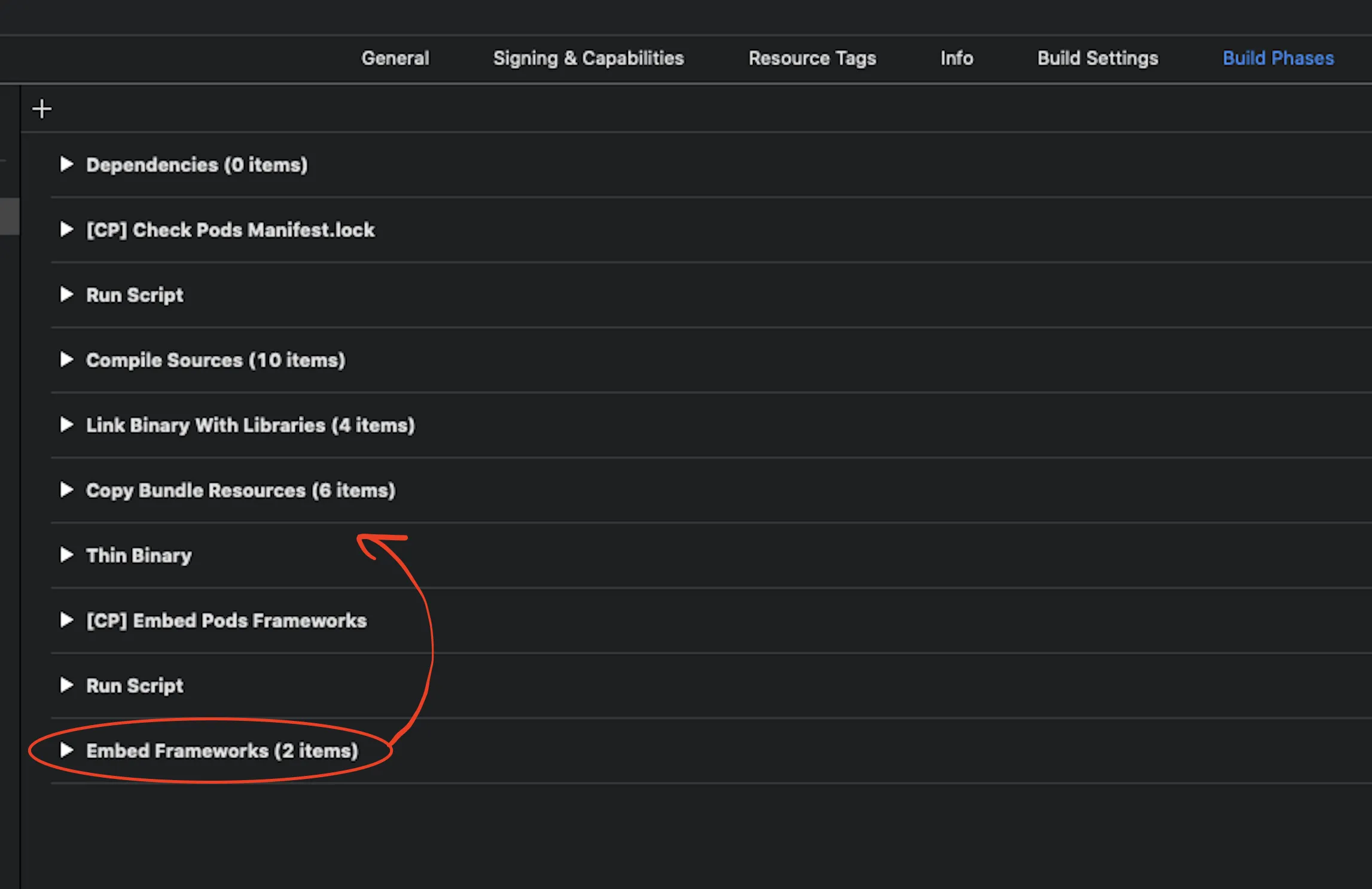
Task: Expand Copy Bundle Resources triangle
Action: pos(66,490)
